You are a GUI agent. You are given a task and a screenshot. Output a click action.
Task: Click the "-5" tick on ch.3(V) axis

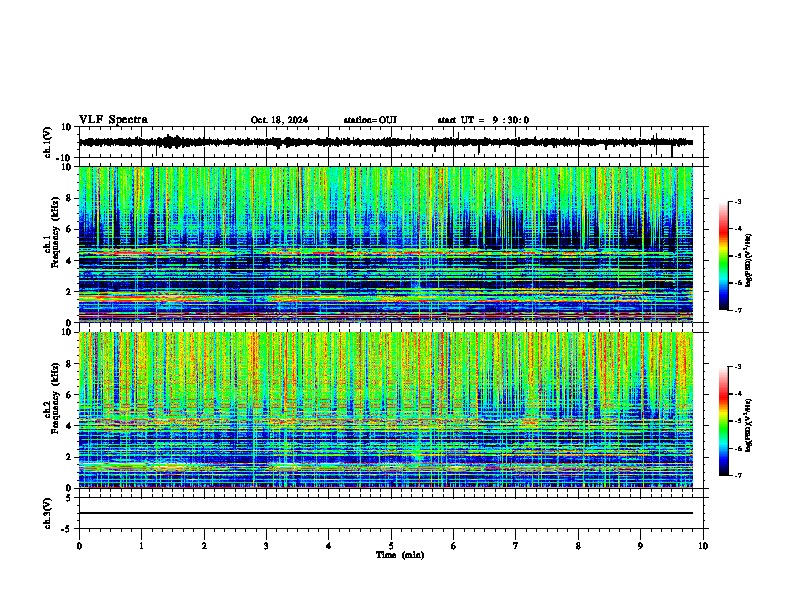[x=67, y=529]
